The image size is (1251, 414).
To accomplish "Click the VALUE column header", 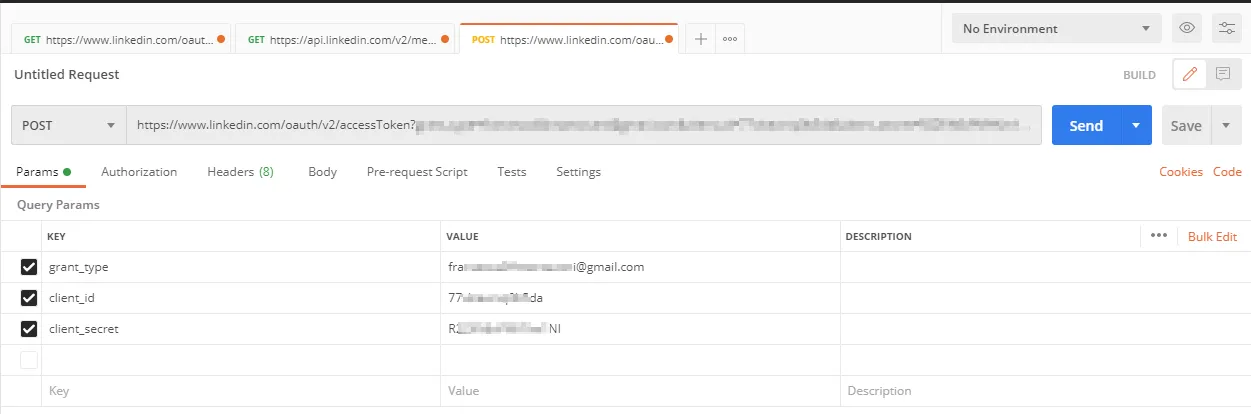I will tap(463, 237).
